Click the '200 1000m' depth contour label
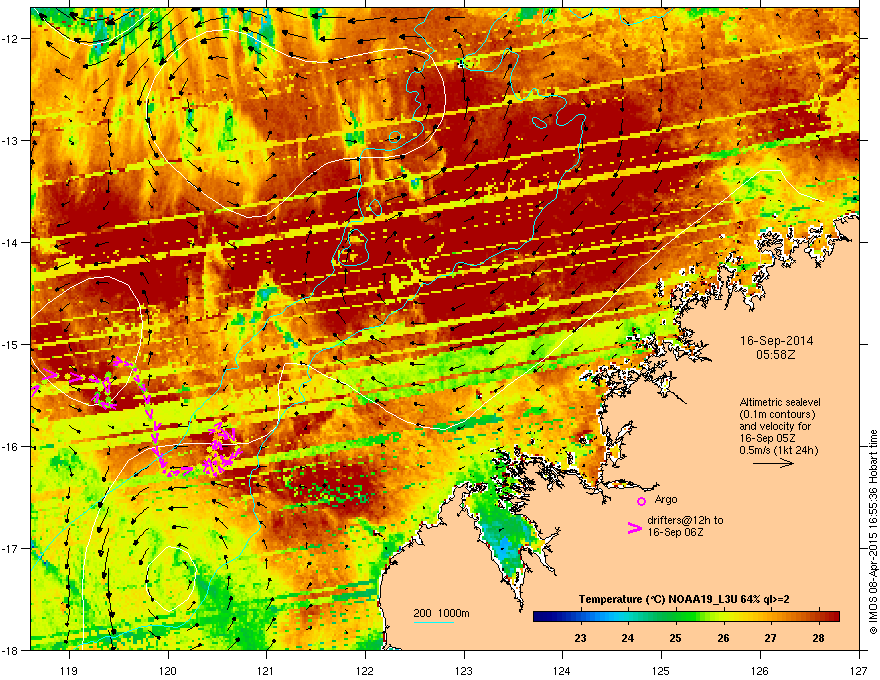This screenshot has height=680, width=880. (x=442, y=613)
